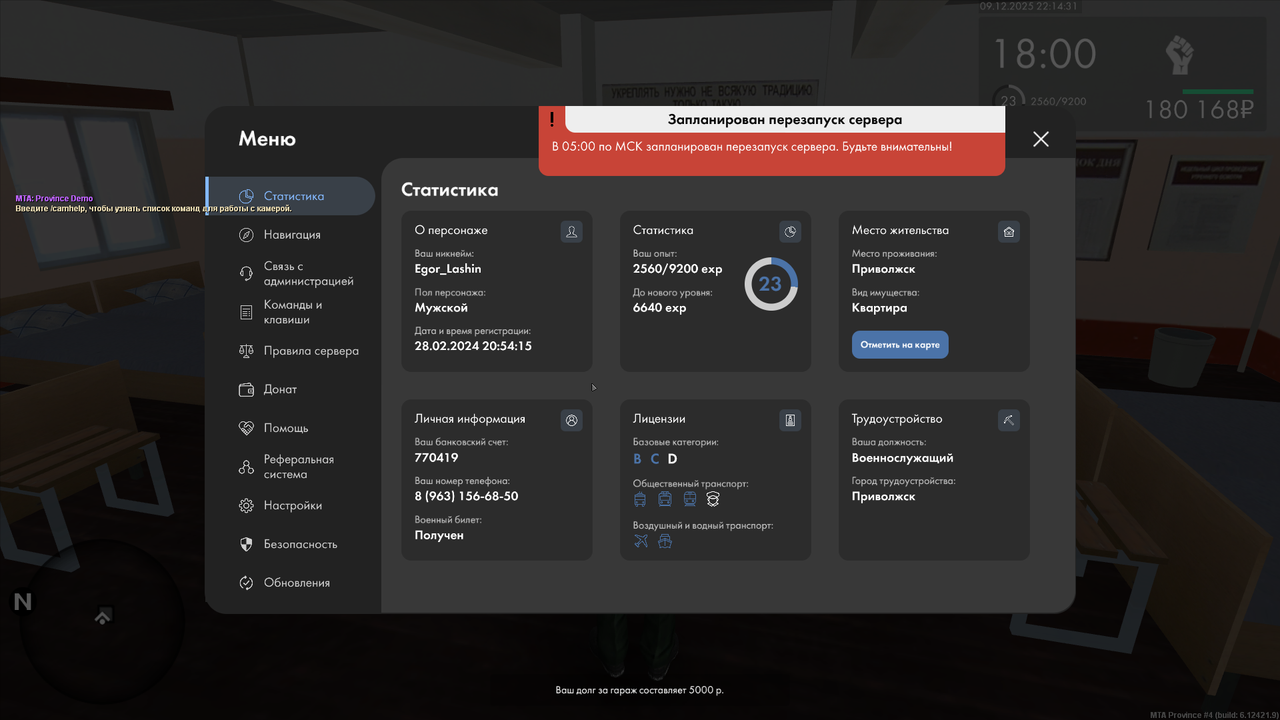The image size is (1280, 720).
Task: Click the HUD clock showing 18:00
Action: coord(1045,53)
